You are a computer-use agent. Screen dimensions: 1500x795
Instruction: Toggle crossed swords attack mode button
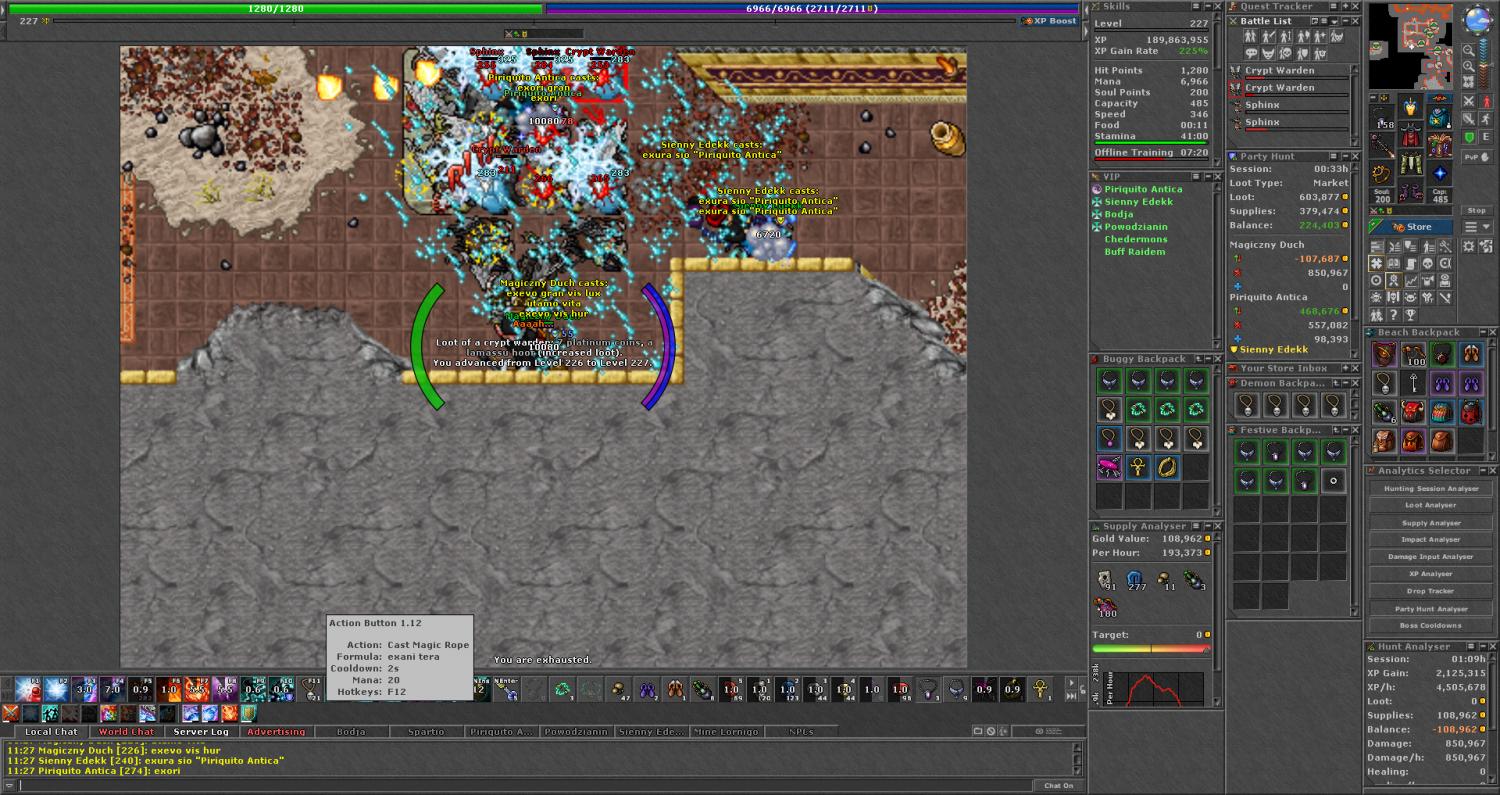tap(1469, 101)
